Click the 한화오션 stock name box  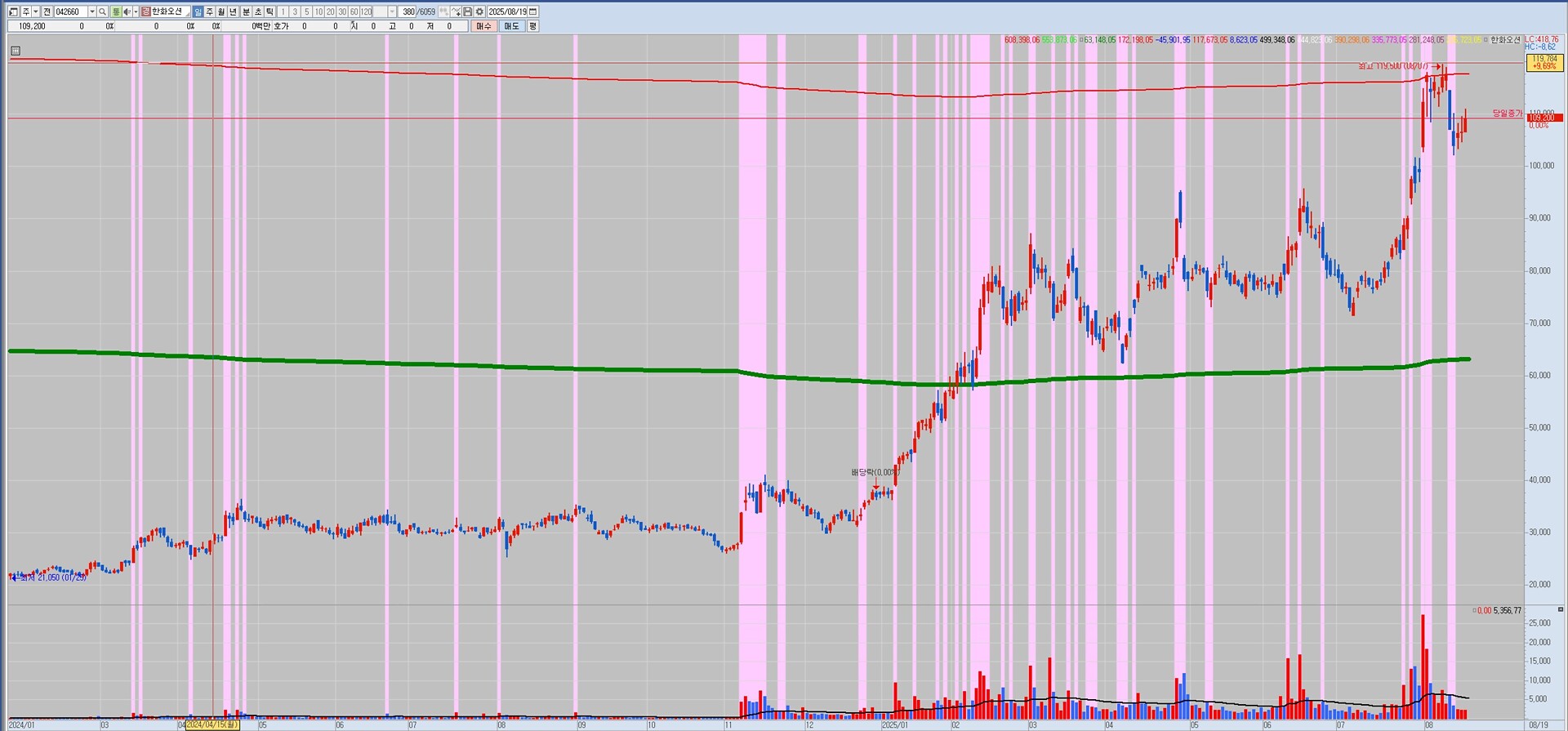[171, 11]
